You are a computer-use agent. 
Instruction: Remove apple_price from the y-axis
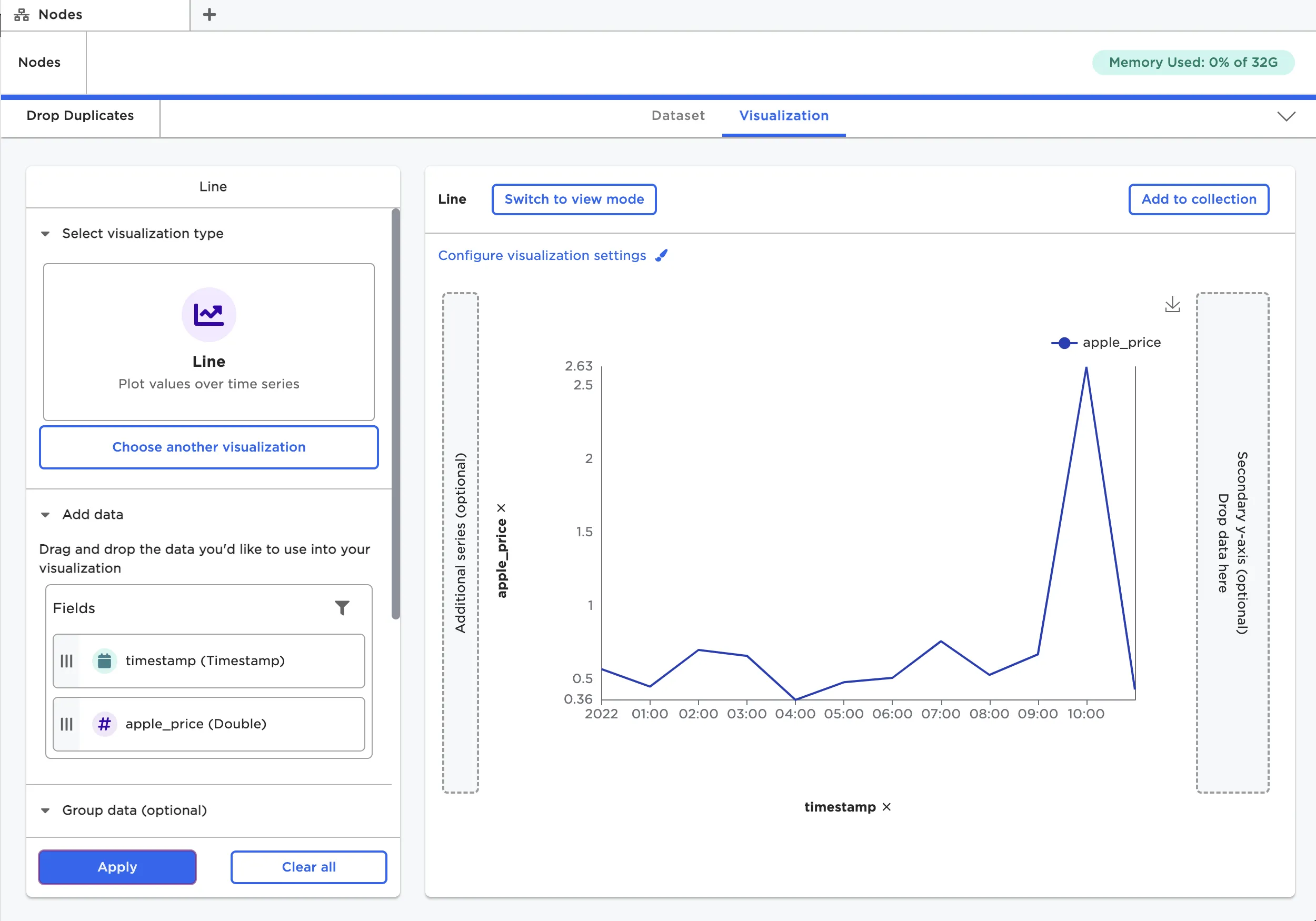(501, 508)
